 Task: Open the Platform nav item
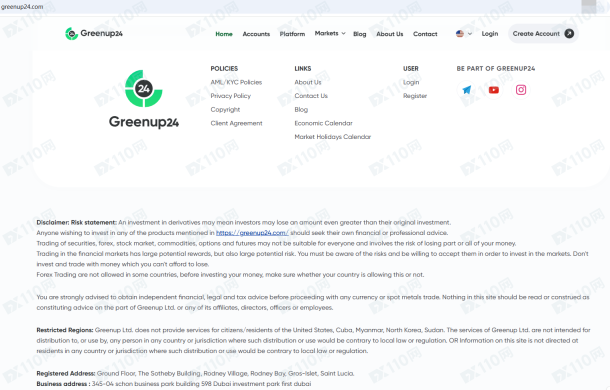pyautogui.click(x=292, y=34)
